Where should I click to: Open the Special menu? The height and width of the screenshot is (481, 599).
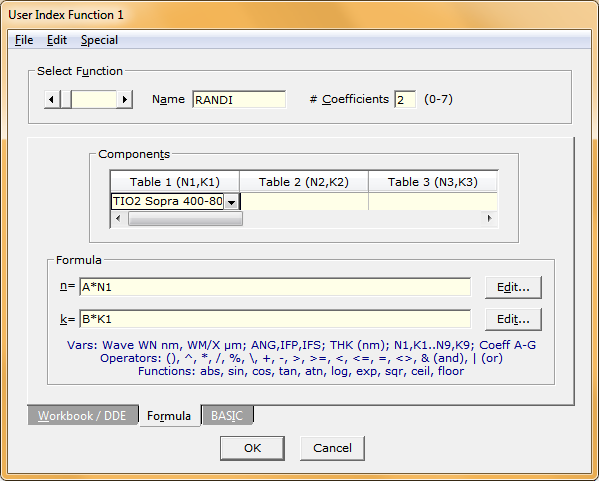pos(99,40)
